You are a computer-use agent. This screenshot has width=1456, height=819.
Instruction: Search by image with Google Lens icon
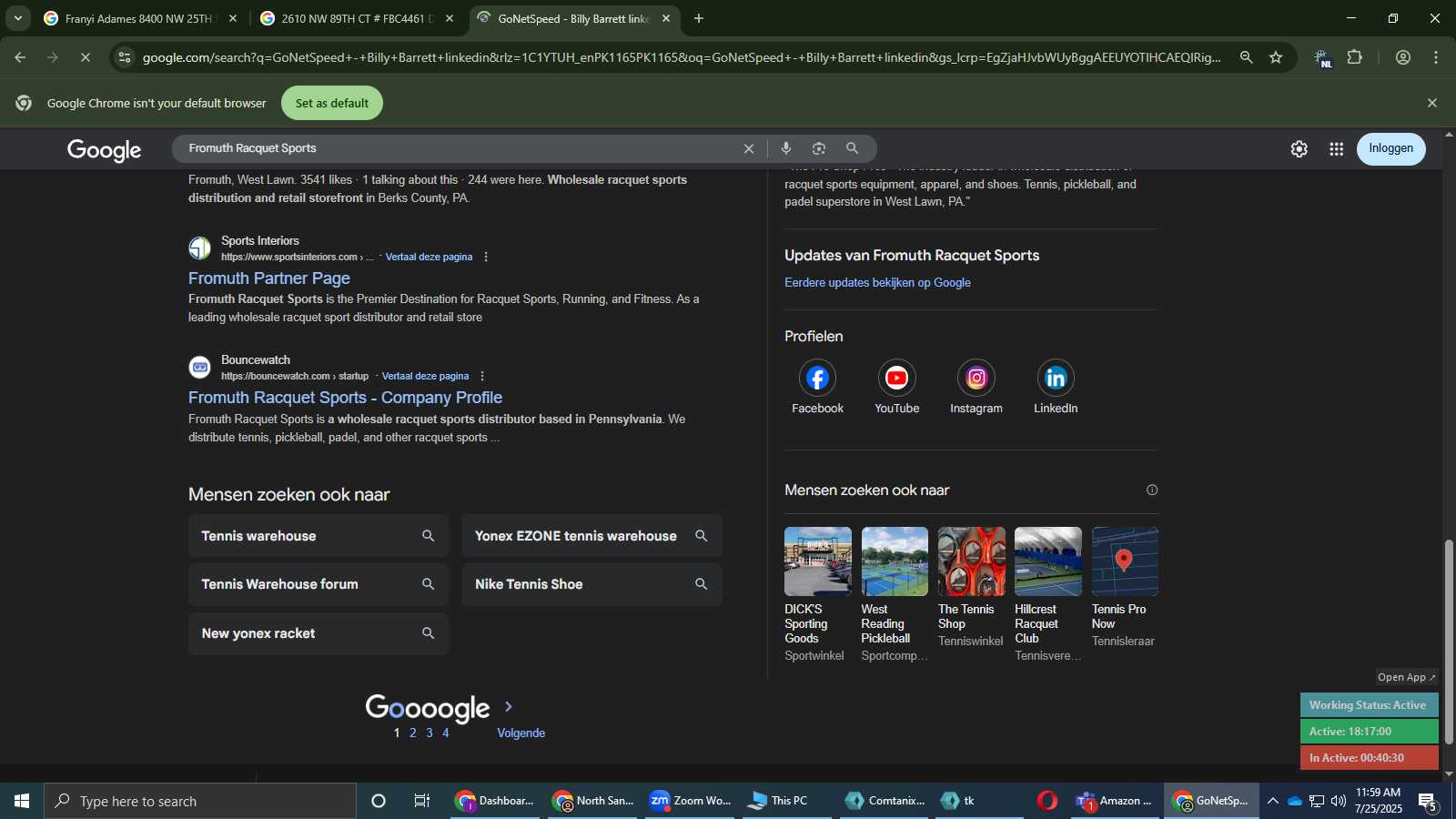click(819, 148)
